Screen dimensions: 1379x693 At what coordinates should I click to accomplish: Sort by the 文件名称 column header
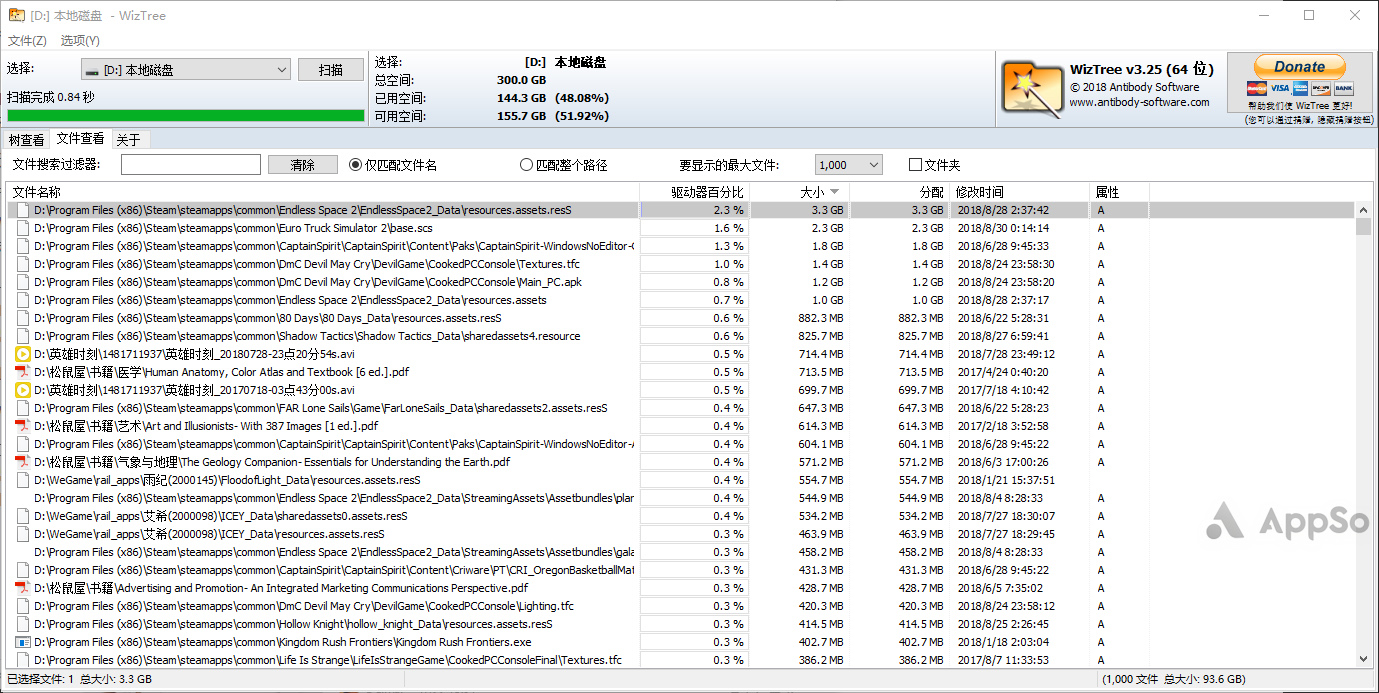point(324,192)
